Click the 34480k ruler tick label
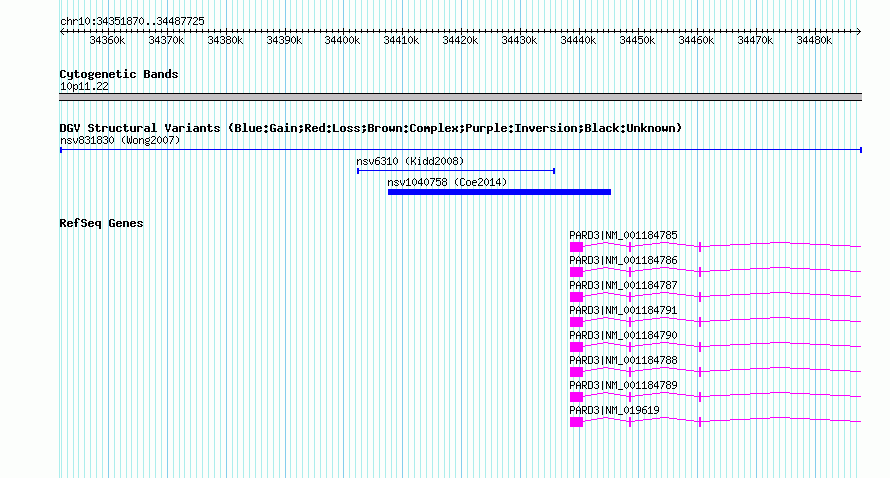The width and height of the screenshot is (890, 478). pyautogui.click(x=815, y=40)
